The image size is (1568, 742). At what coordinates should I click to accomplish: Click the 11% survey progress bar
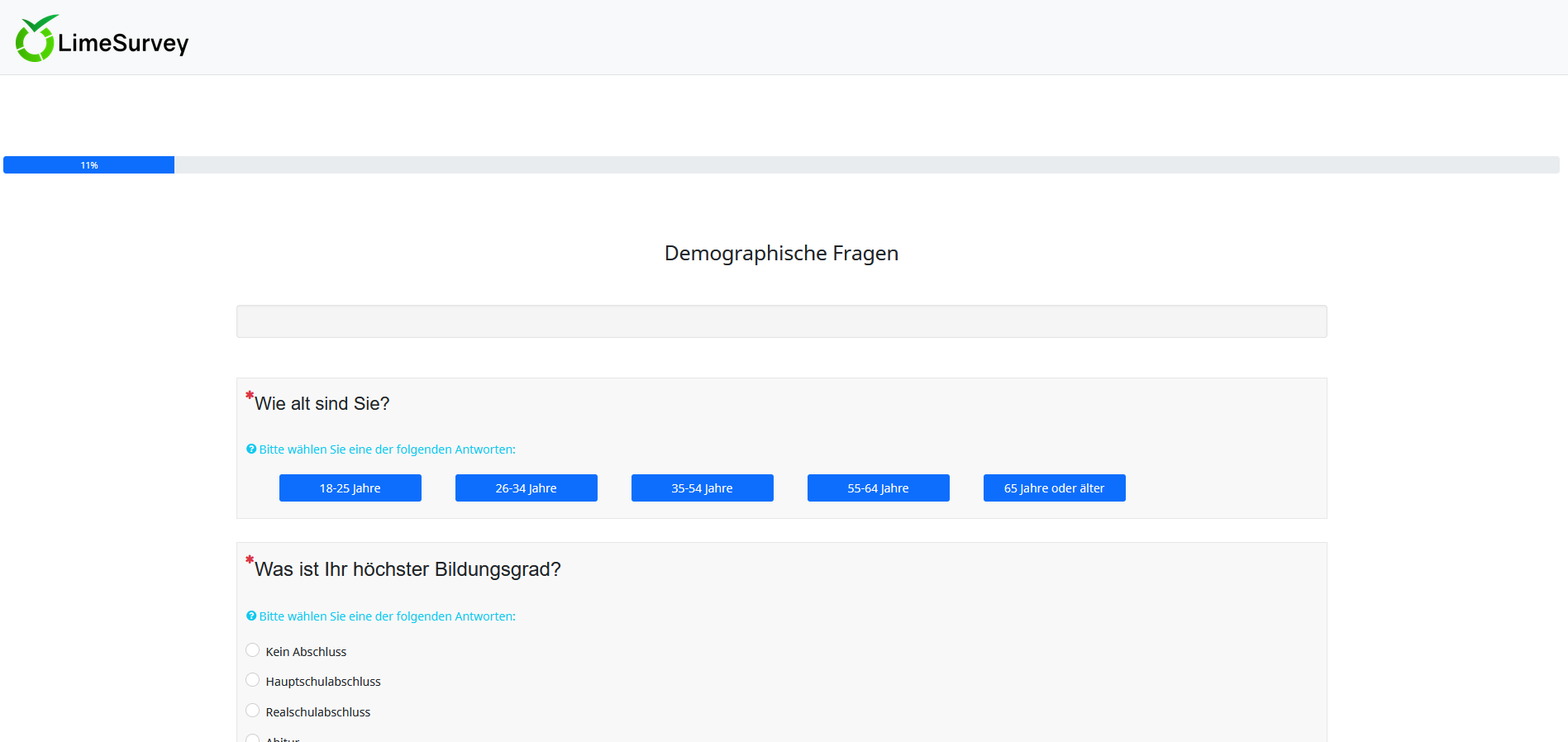pyautogui.click(x=781, y=165)
